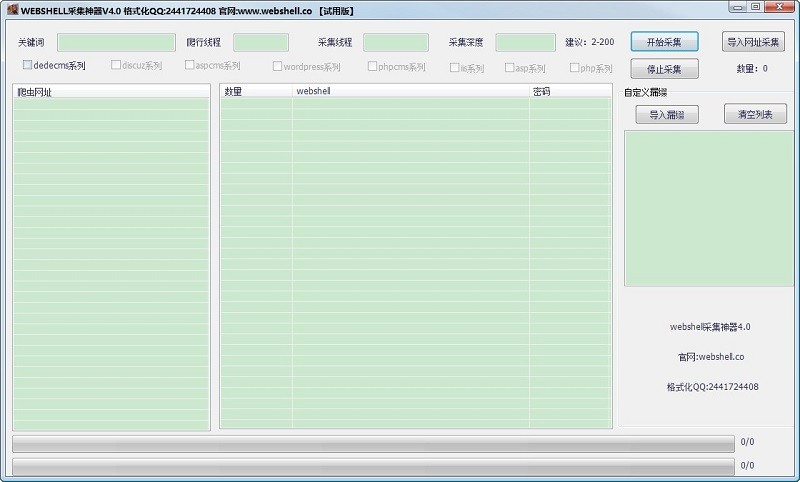Click the 自定义后缀 section label
Viewport: 800px width, 482px height.
tap(645, 92)
